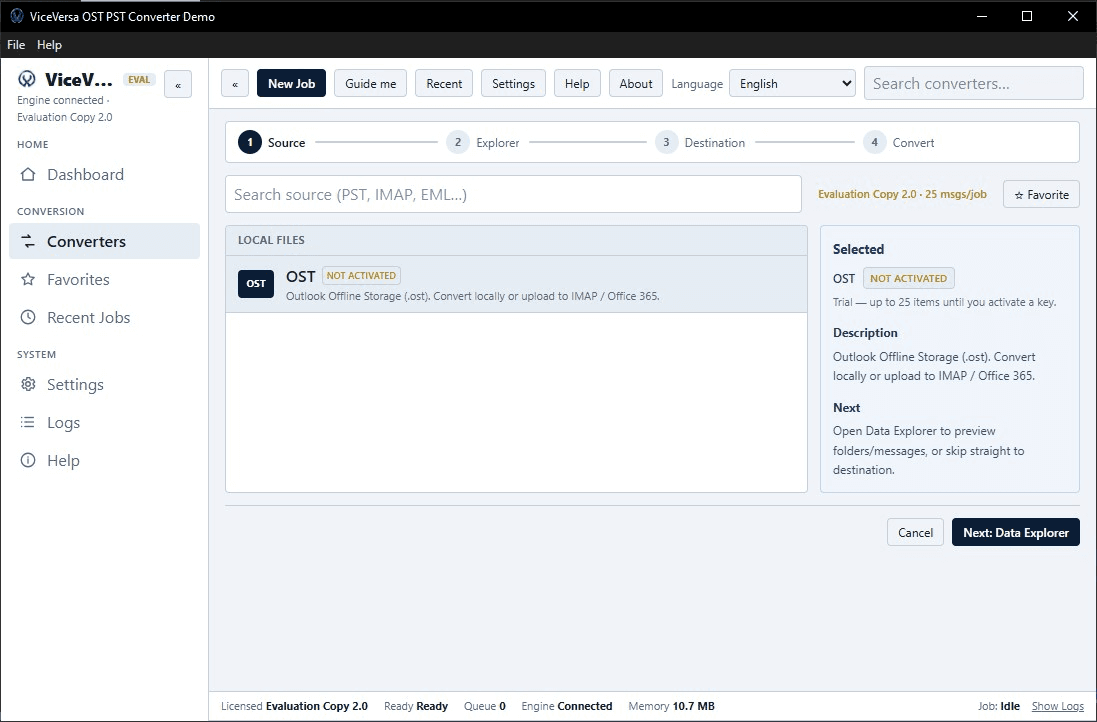The width and height of the screenshot is (1097, 722).
Task: Open Logs in the sidebar
Action: [x=104, y=422]
